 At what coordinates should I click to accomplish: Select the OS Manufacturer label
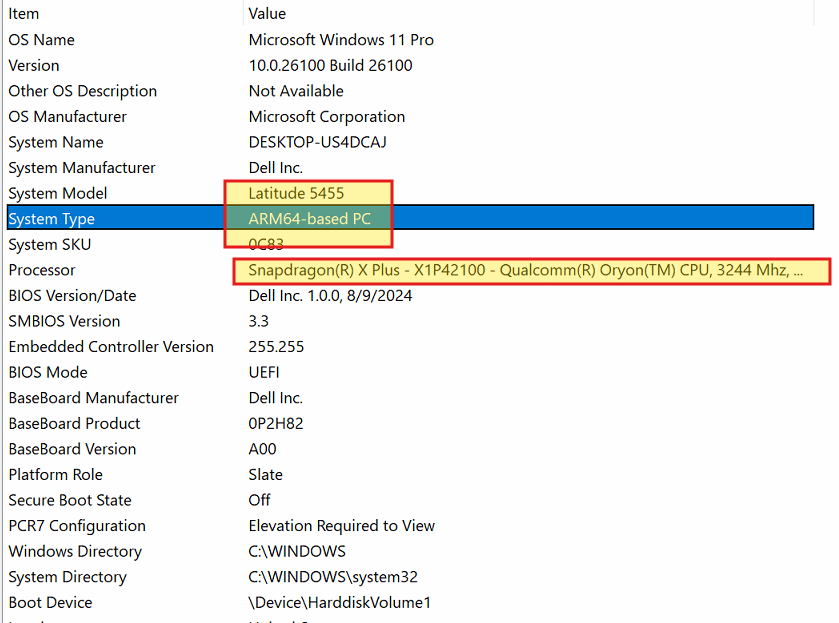(x=67, y=117)
